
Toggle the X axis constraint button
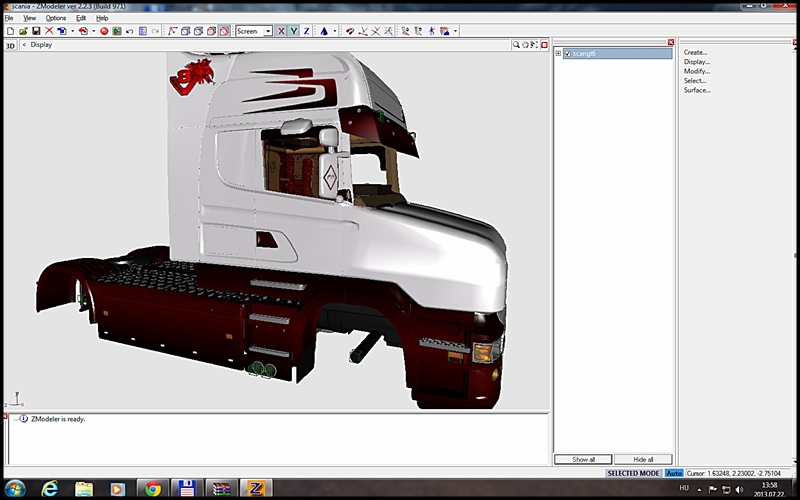click(281, 31)
